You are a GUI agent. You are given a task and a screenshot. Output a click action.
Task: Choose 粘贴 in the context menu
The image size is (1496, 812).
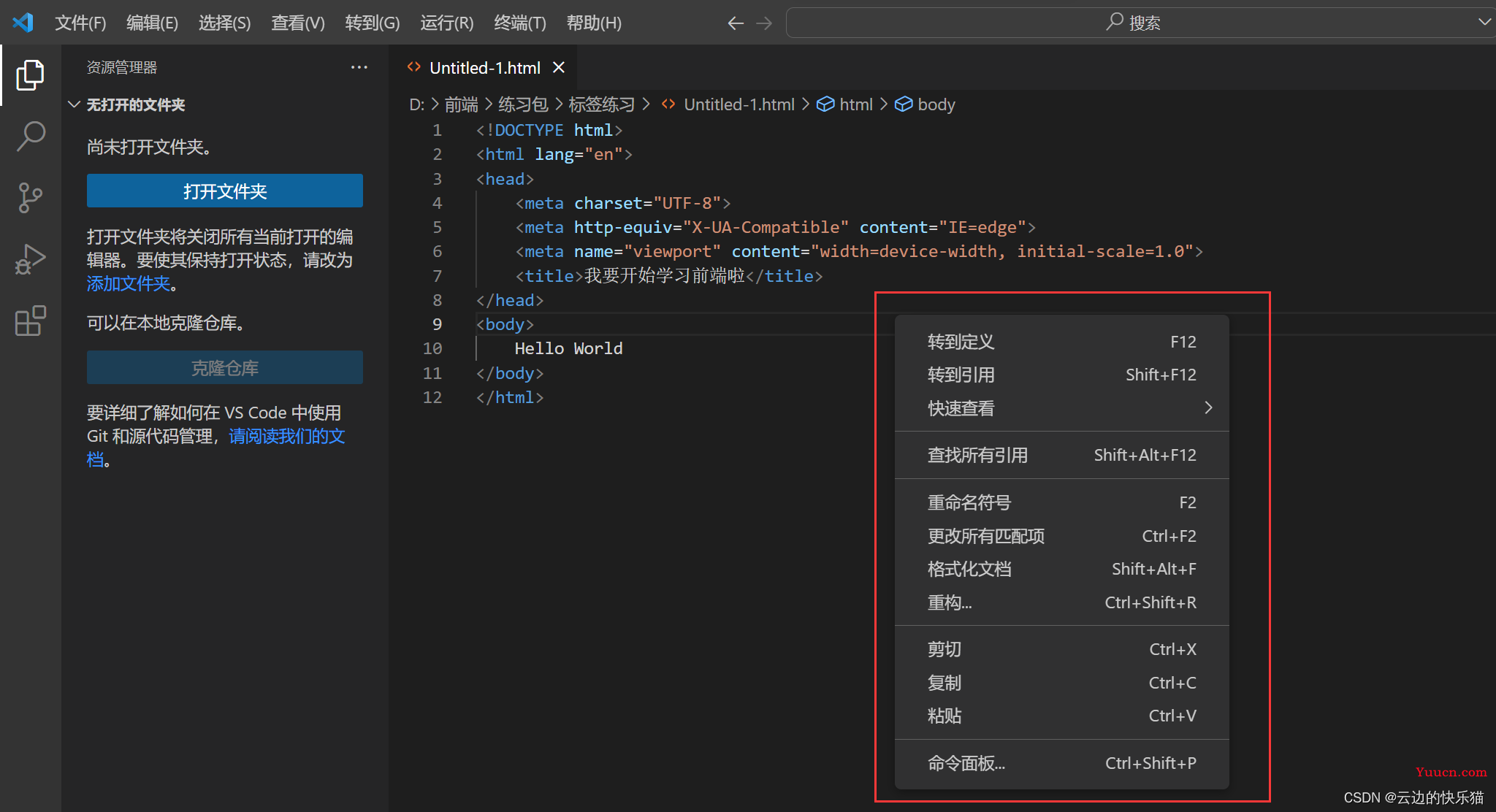(x=1061, y=716)
